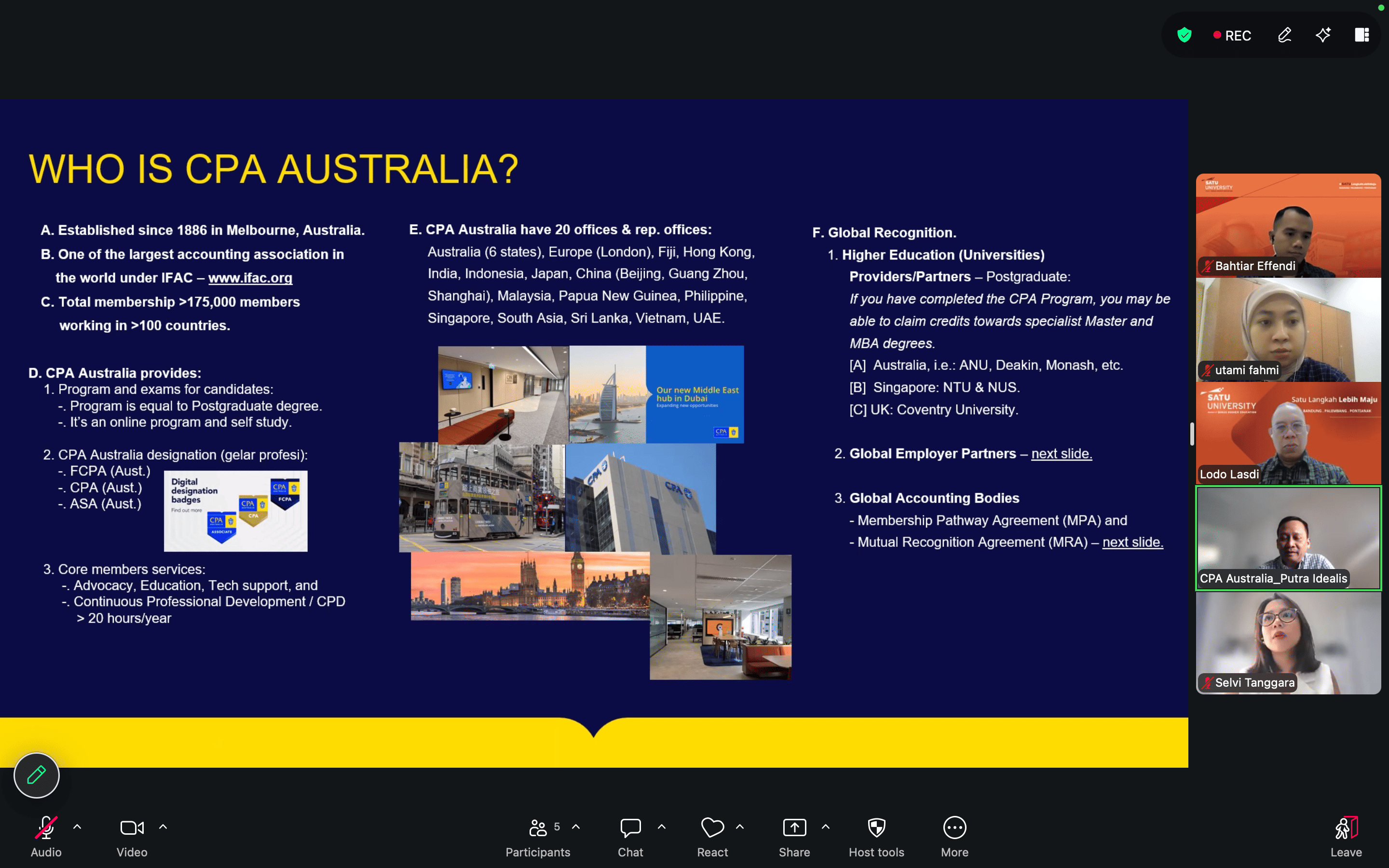The height and width of the screenshot is (868, 1389).
Task: View the green encryption shield info
Action: pos(1184,35)
